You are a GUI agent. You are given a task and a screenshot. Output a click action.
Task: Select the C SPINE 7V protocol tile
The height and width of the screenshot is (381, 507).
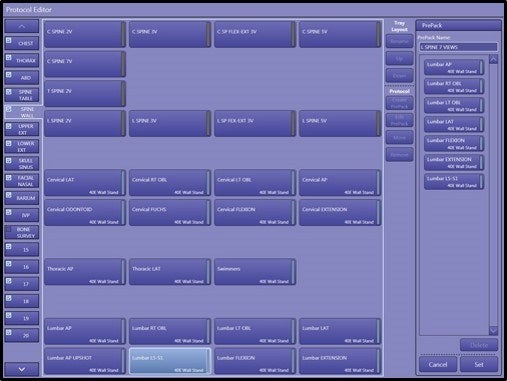point(85,64)
